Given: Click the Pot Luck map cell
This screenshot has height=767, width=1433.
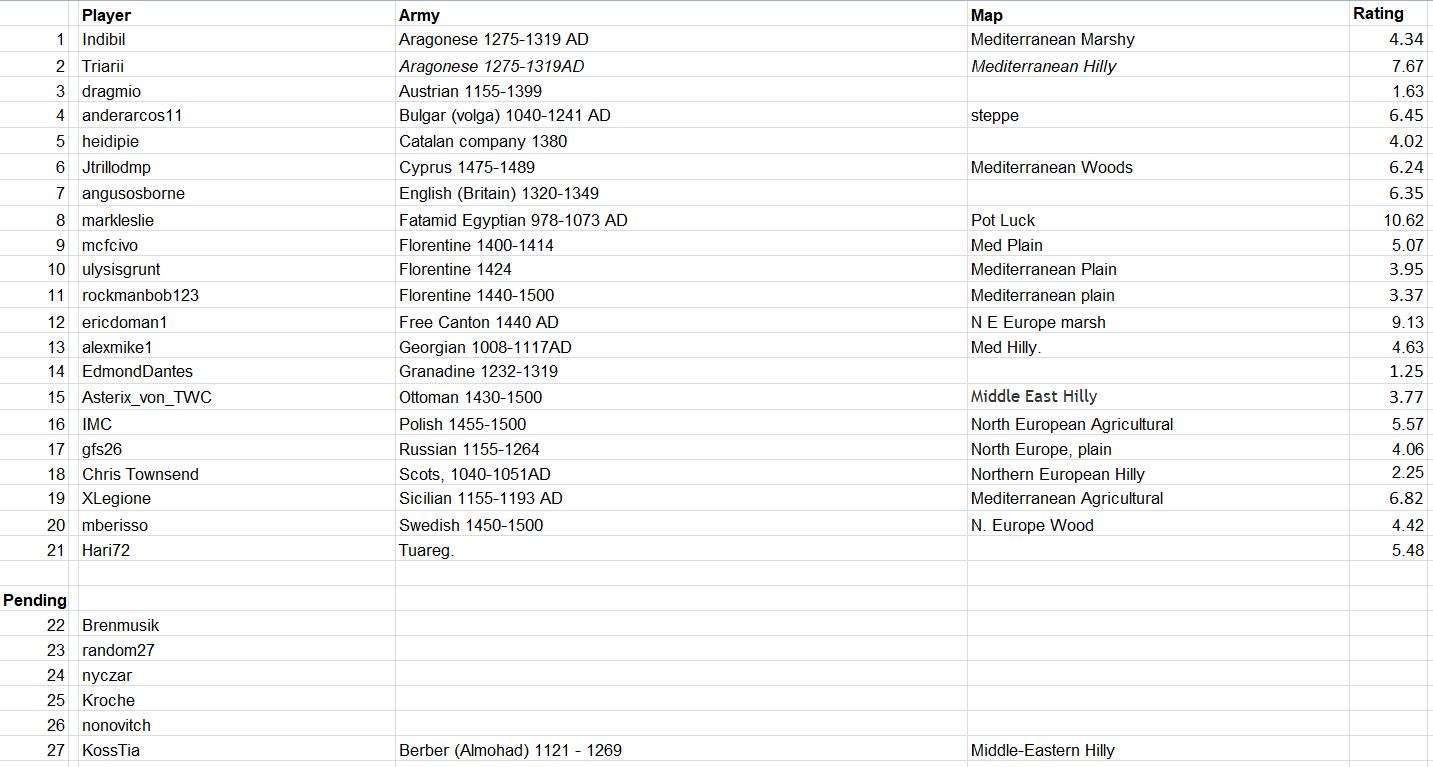Looking at the screenshot, I should (1158, 220).
